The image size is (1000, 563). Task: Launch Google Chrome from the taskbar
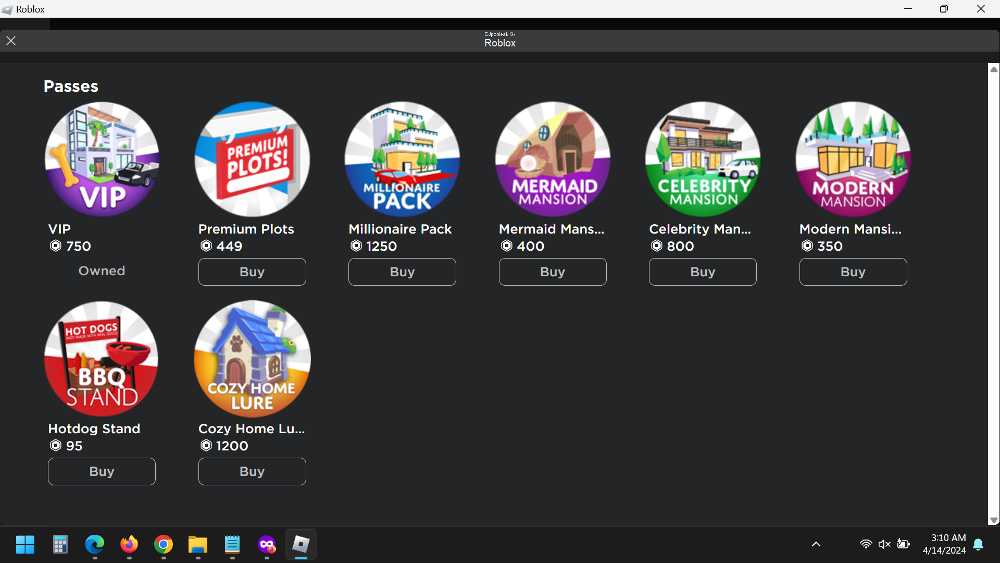click(163, 545)
